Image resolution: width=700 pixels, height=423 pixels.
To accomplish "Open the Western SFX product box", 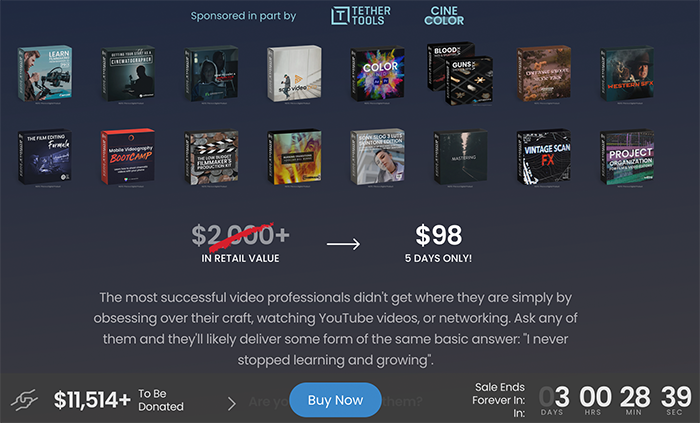I will [x=627, y=74].
